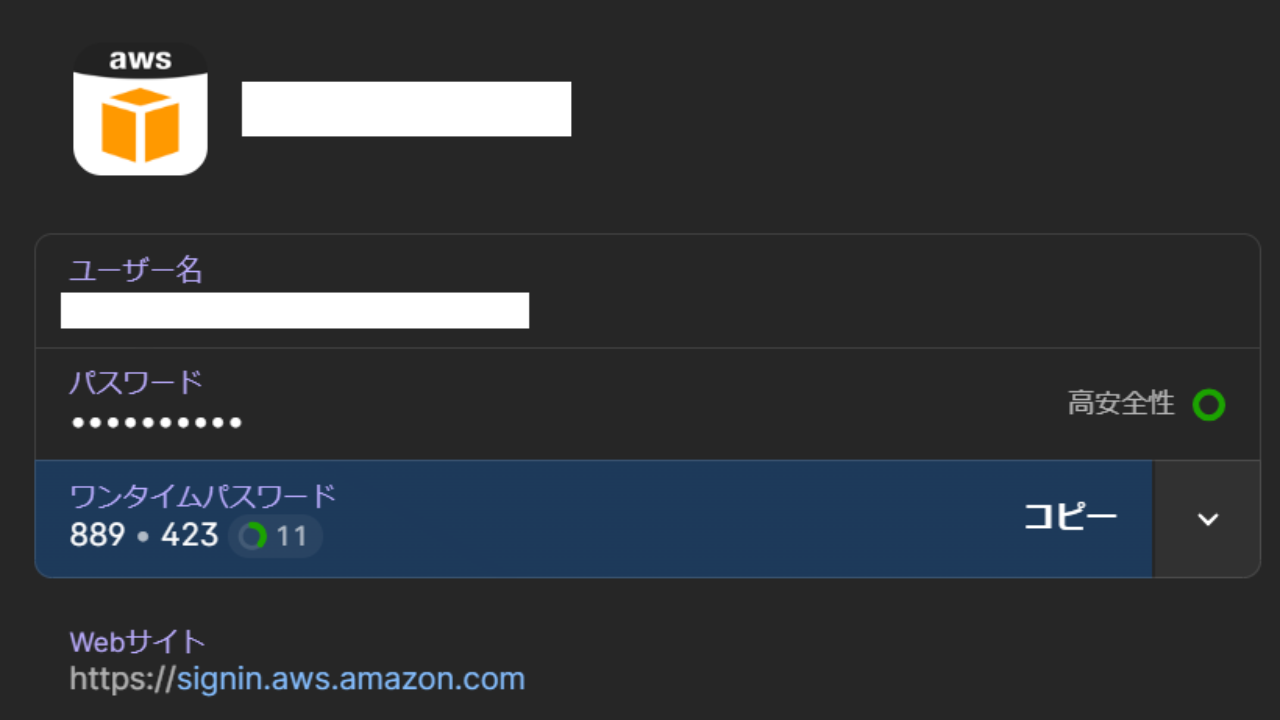The width and height of the screenshot is (1280, 720).
Task: Select the highlighted one-time password row
Action: (594, 519)
